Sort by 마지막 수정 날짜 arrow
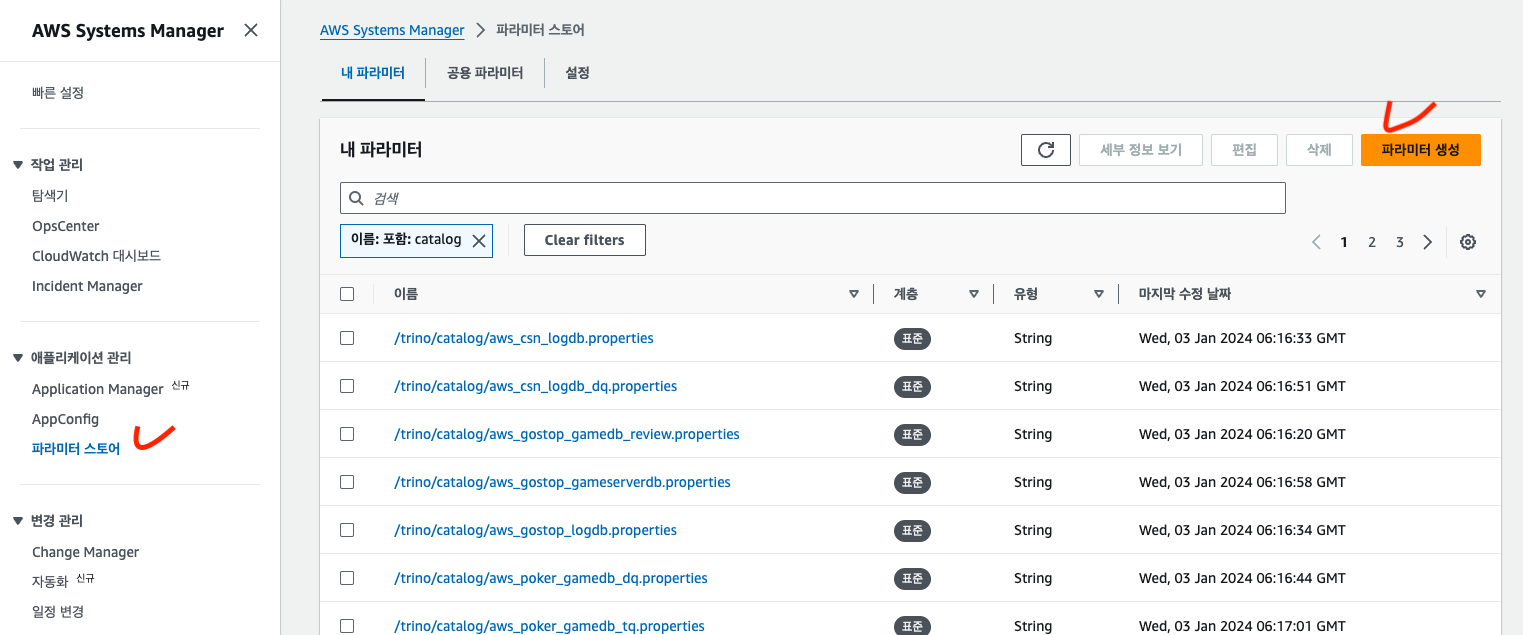Image resolution: width=1523 pixels, height=635 pixels. (1481, 294)
